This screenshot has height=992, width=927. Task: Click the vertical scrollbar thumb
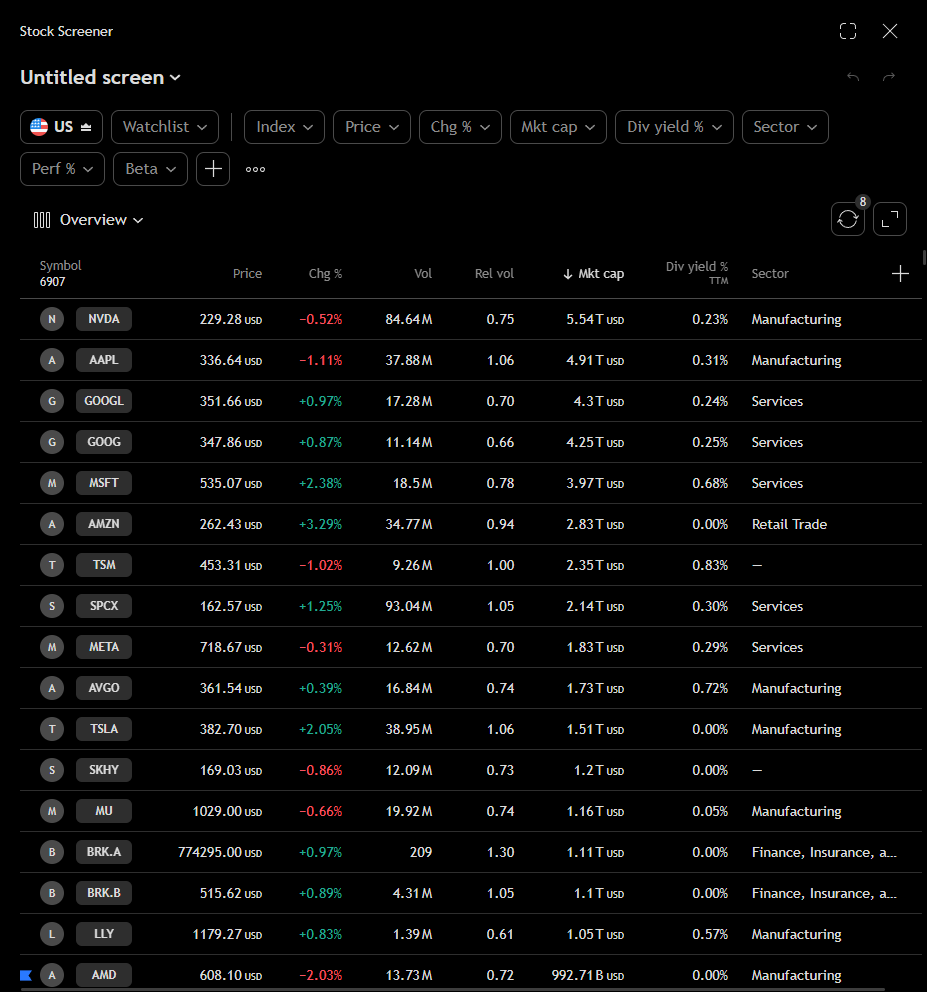coord(924,257)
